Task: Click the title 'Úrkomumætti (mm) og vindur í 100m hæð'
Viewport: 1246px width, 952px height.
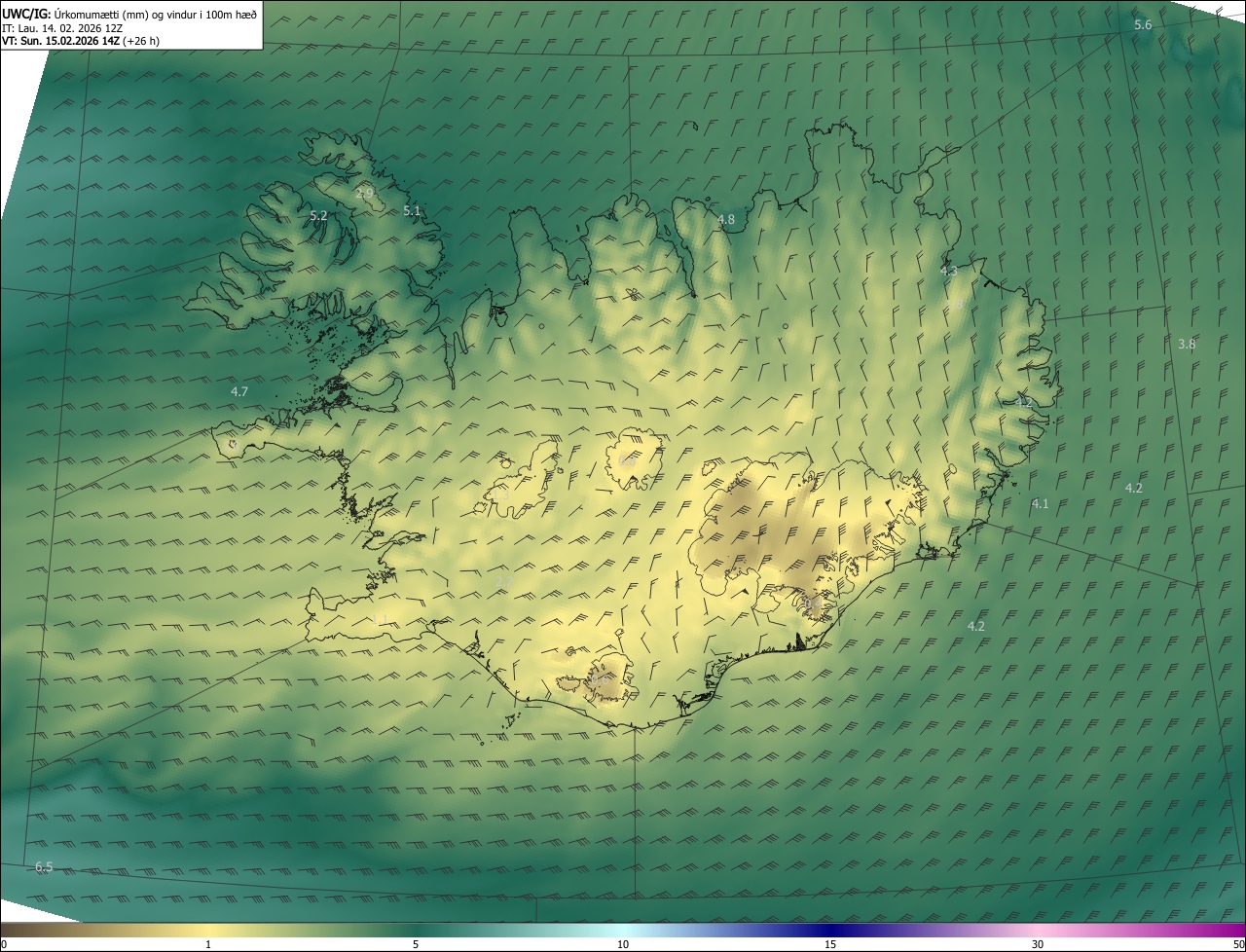Action: 156,14
